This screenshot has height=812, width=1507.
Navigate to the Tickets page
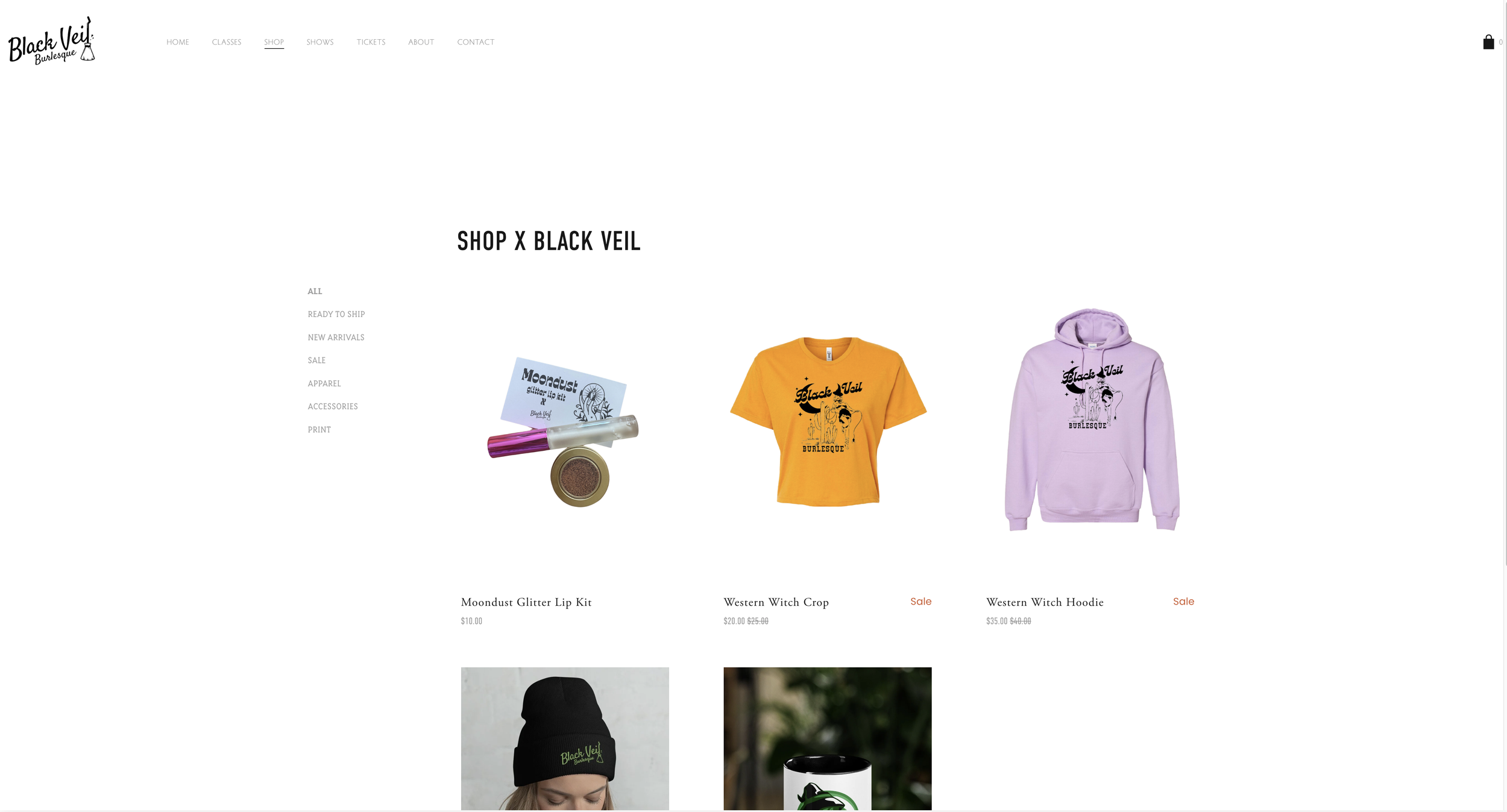(x=371, y=42)
